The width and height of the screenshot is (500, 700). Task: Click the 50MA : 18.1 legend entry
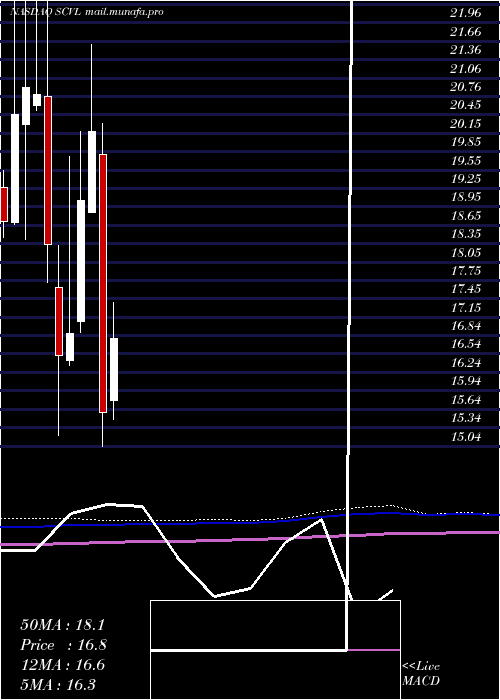click(x=62, y=625)
